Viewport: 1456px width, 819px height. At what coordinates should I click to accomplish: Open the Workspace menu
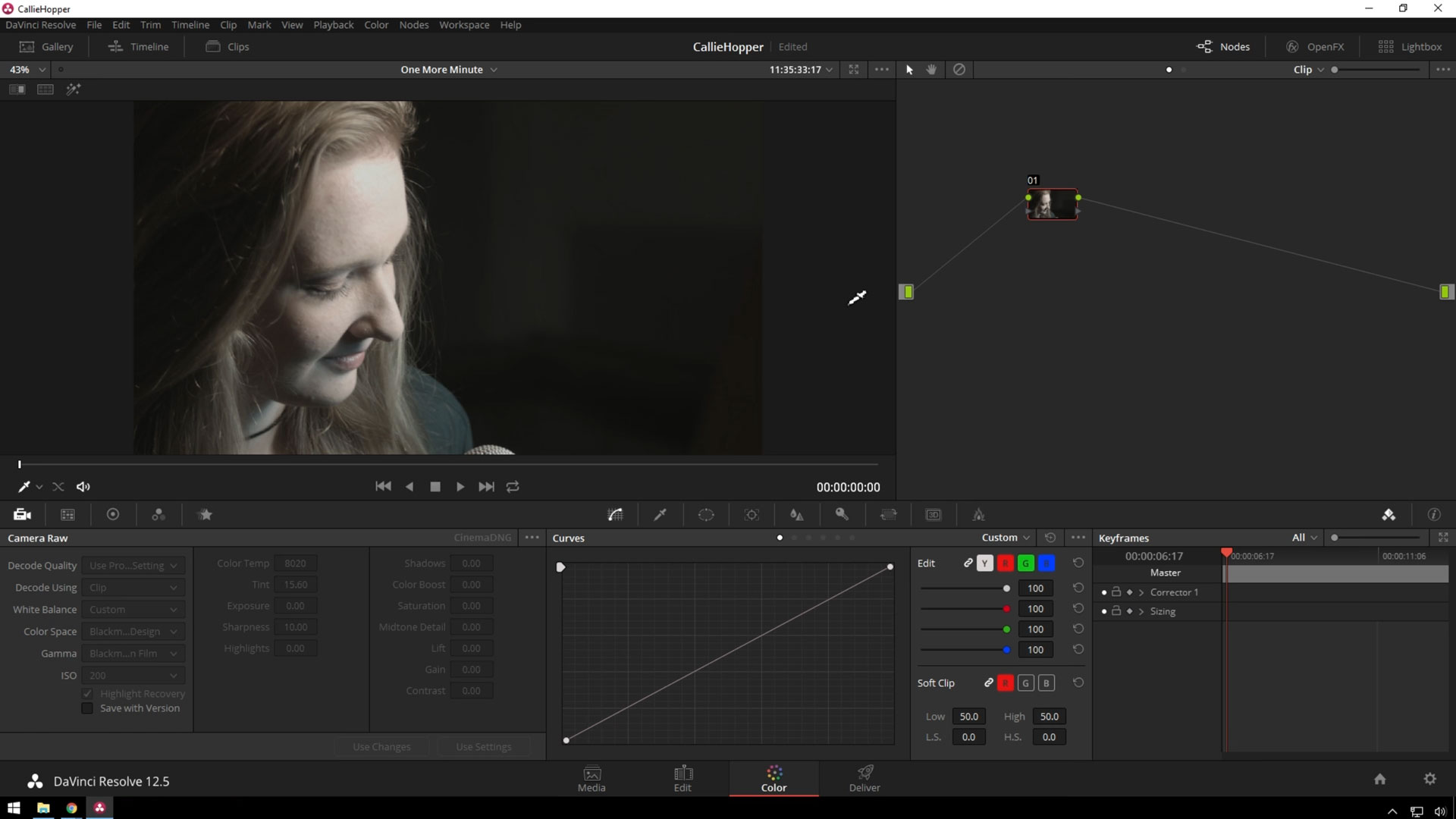coord(464,25)
